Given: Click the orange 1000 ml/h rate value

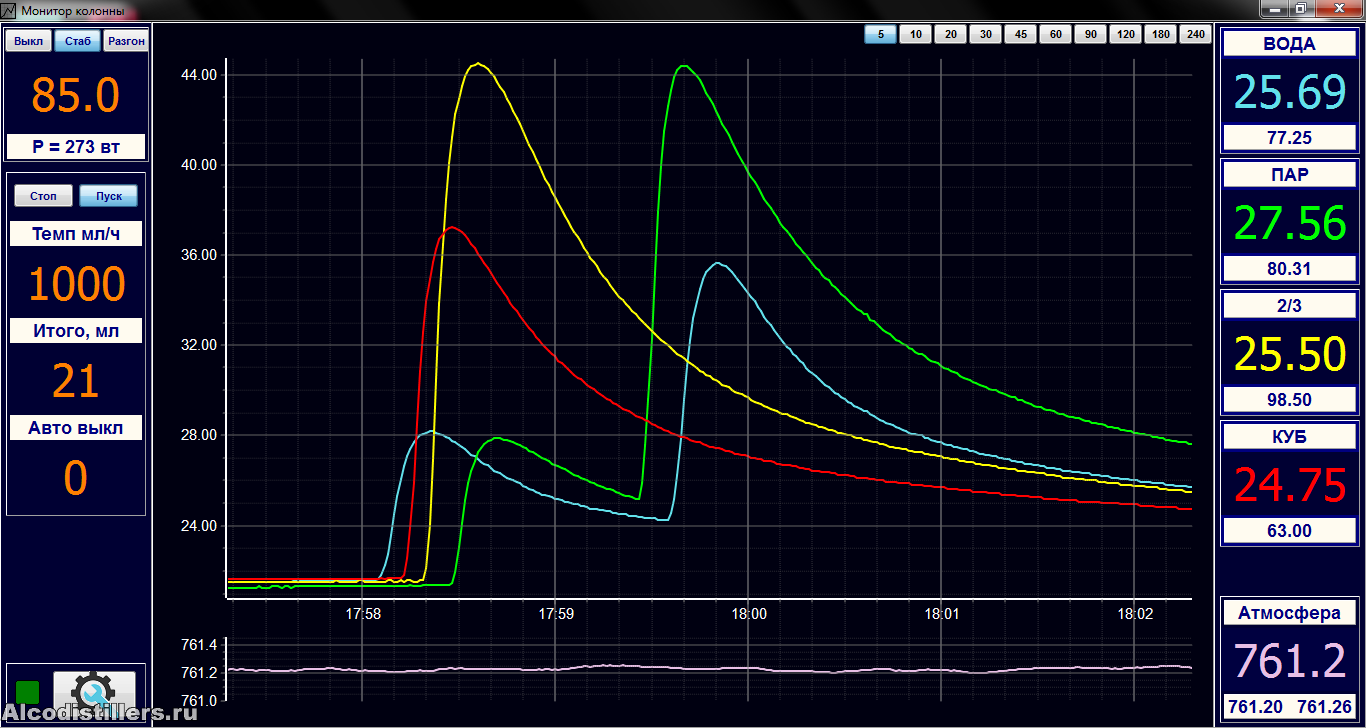Looking at the screenshot, I should coord(76,285).
